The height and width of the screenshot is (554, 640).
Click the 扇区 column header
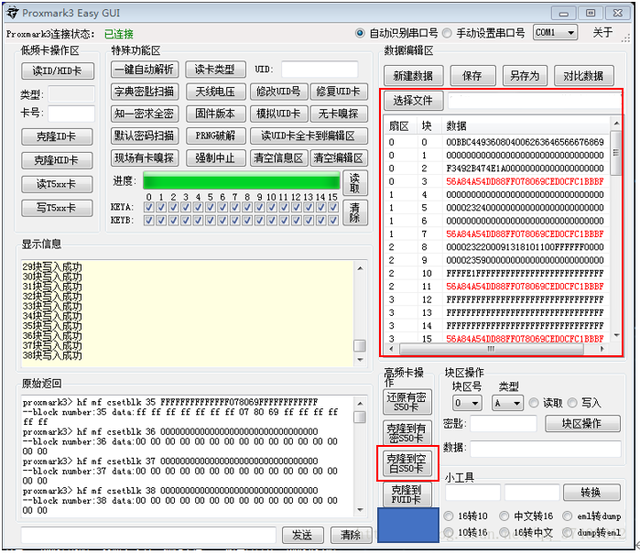click(398, 126)
